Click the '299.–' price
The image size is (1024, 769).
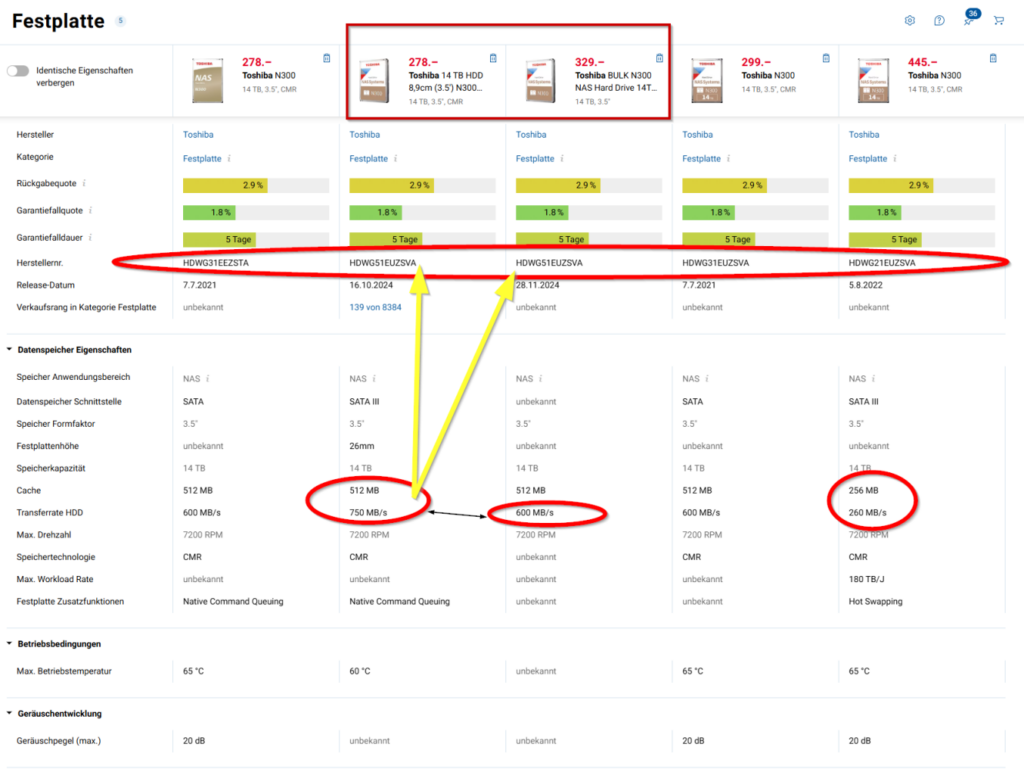pos(756,63)
